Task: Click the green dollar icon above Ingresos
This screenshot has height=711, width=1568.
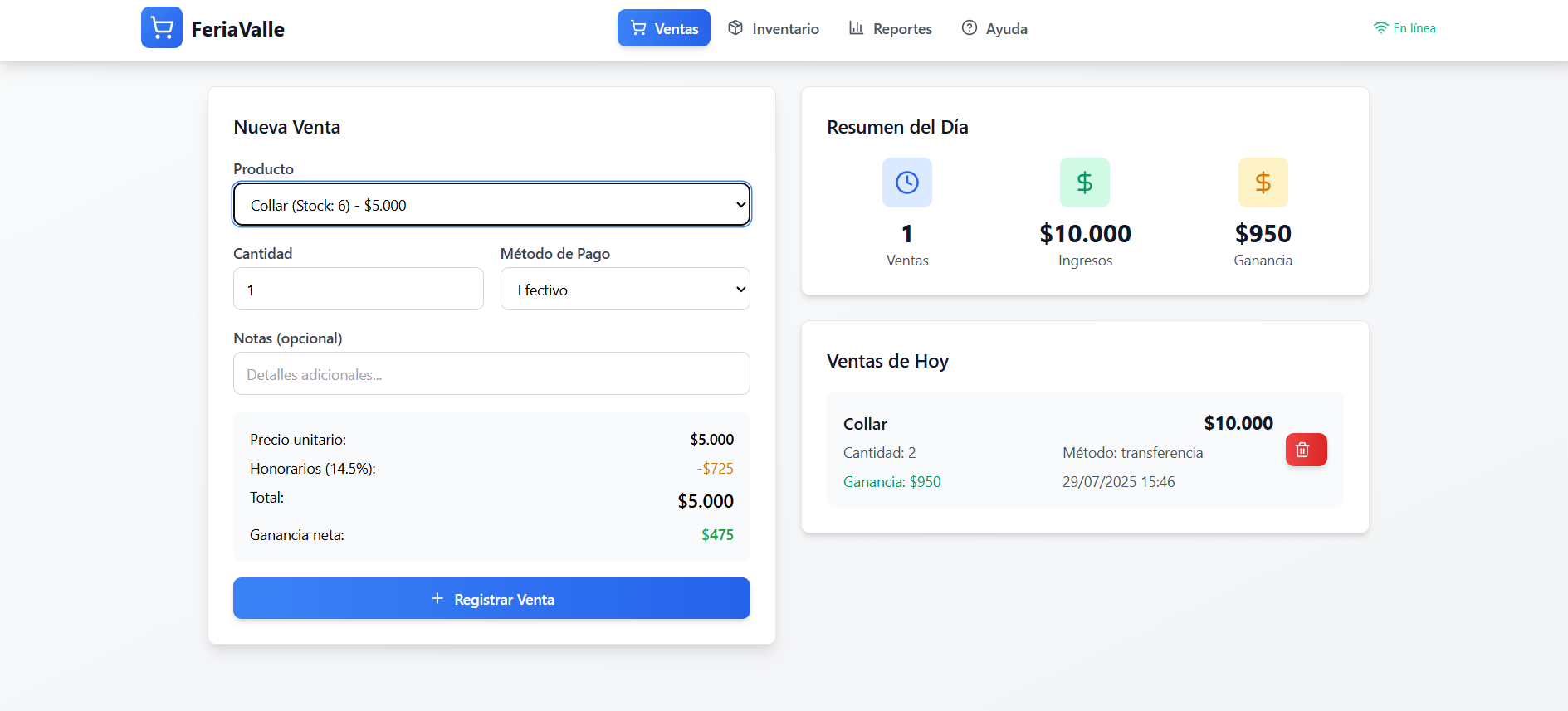Action: (1084, 183)
